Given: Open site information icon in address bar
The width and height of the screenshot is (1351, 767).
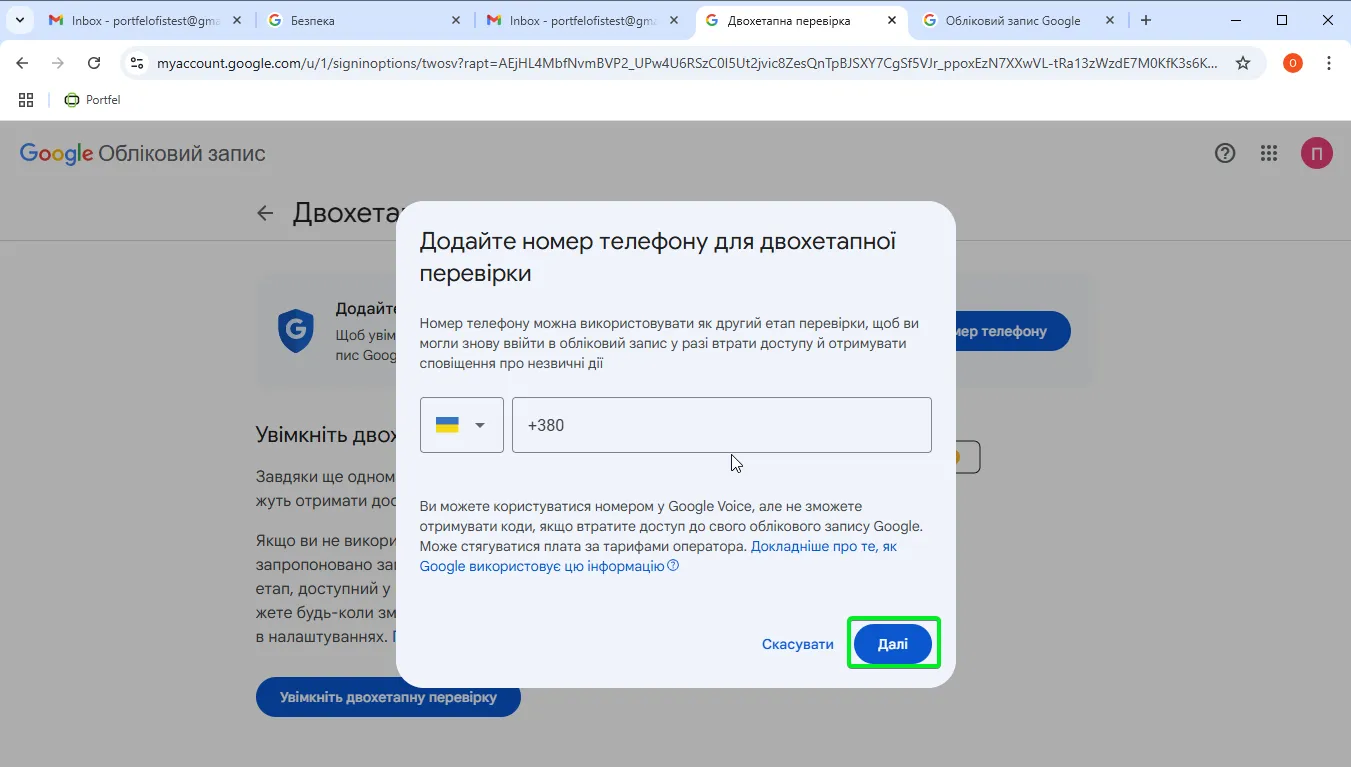Looking at the screenshot, I should [x=138, y=63].
